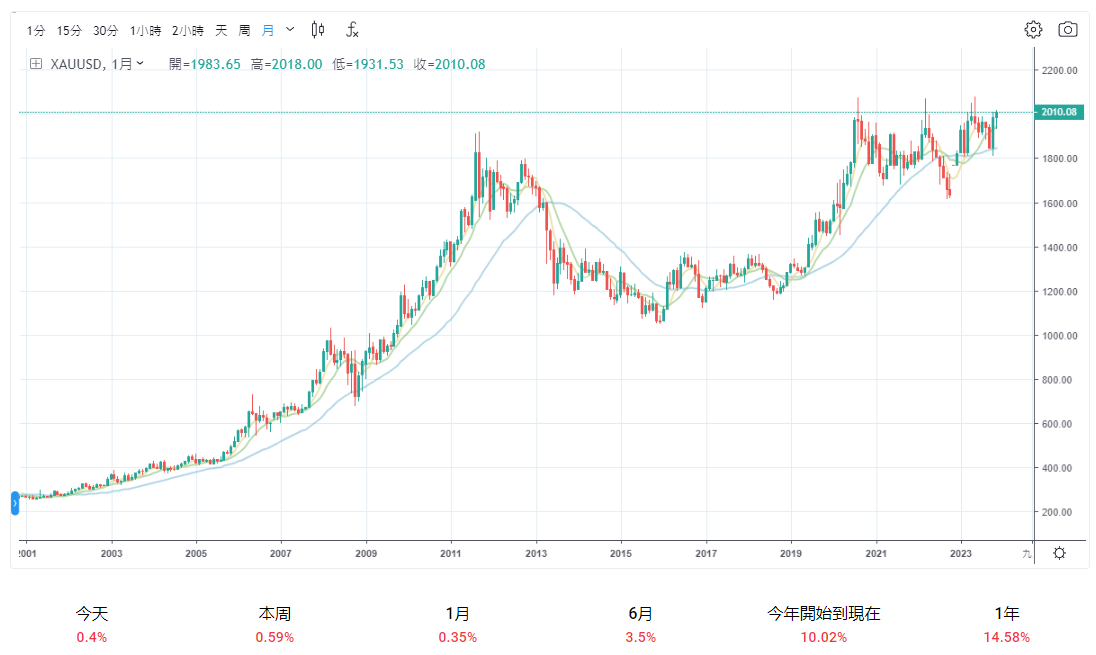Open the fx indicators menu
Image resolution: width=1096 pixels, height=655 pixels.
click(352, 30)
